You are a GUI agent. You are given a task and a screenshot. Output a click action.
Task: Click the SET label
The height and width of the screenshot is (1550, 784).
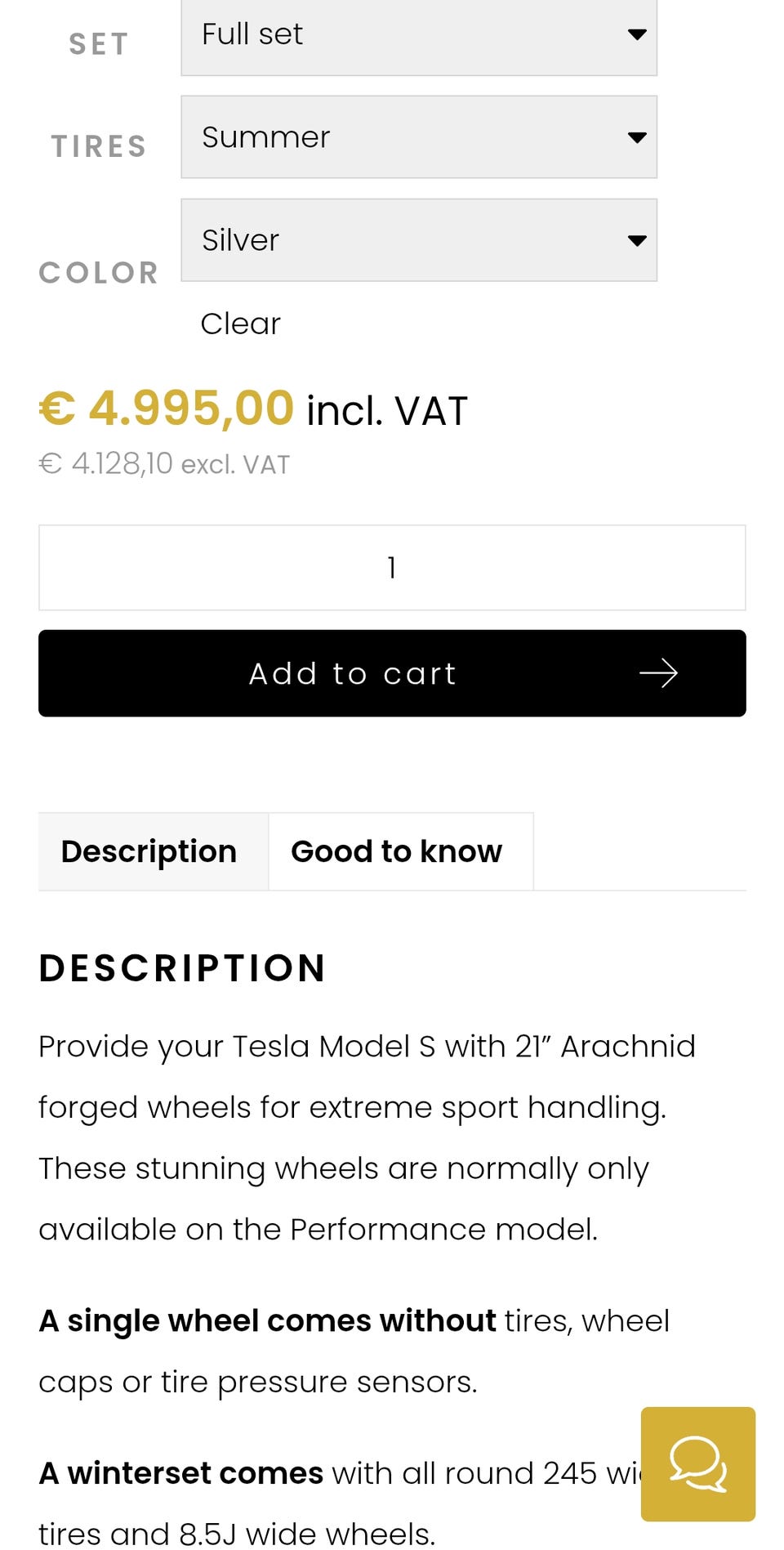click(99, 43)
